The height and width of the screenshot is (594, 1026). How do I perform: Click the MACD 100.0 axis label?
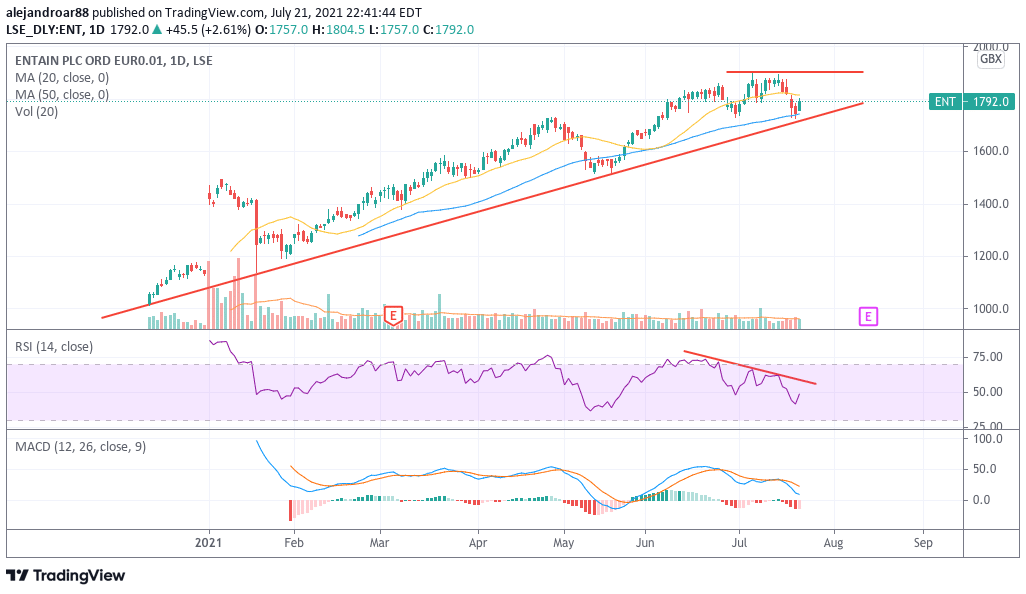988,438
